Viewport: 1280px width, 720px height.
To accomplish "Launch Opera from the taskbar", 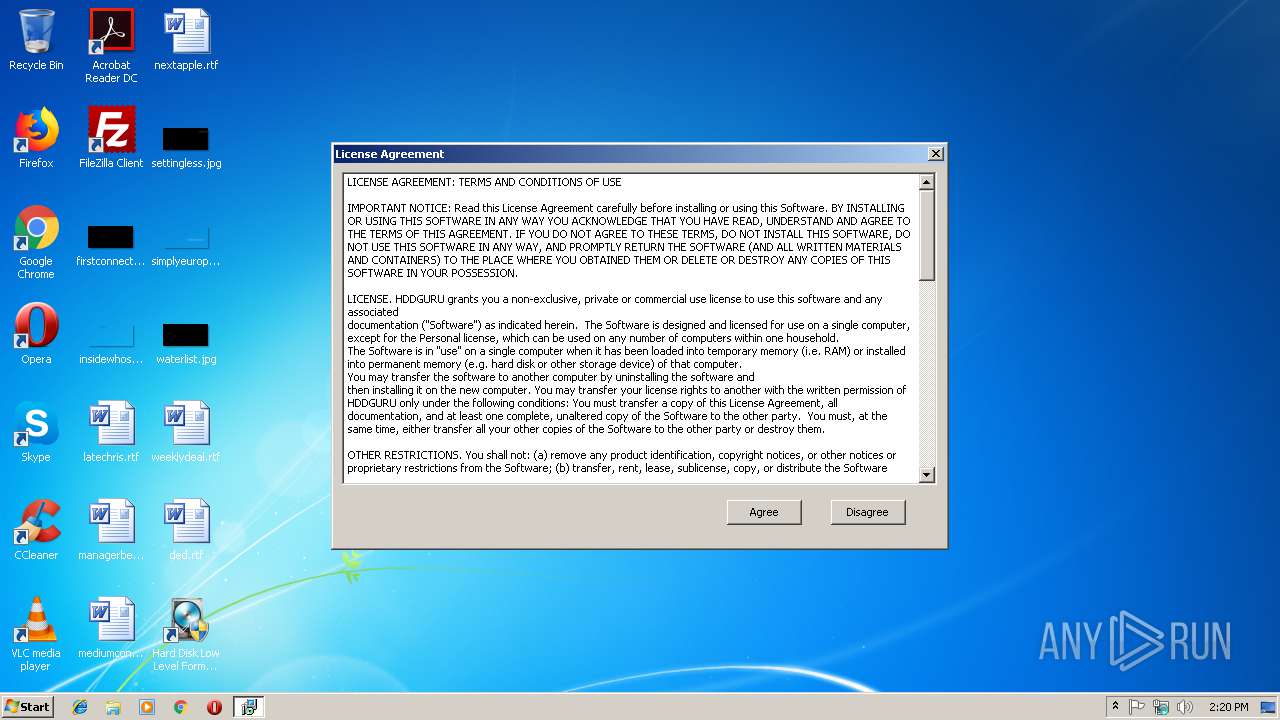I will [x=214, y=707].
